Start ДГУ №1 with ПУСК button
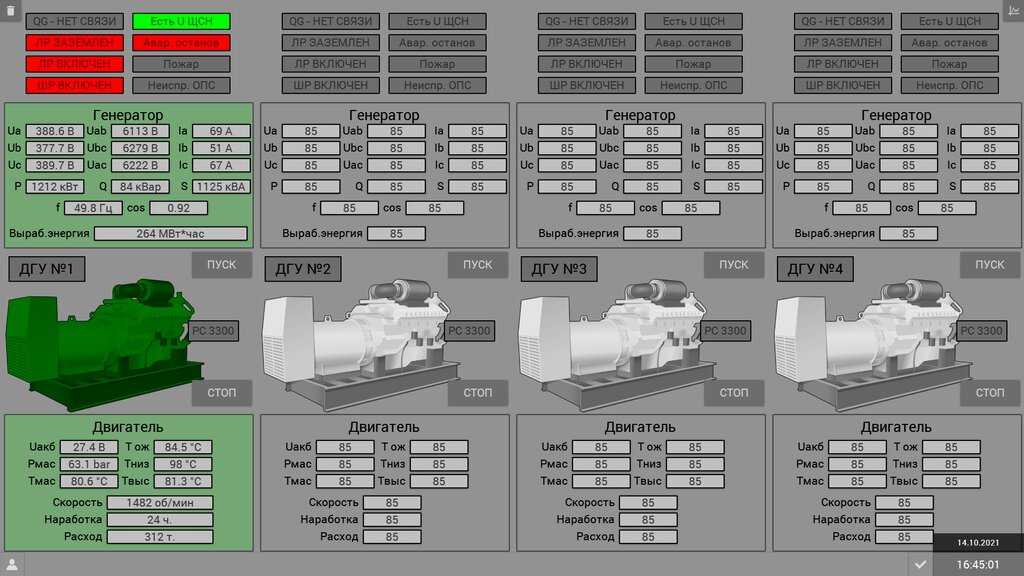This screenshot has width=1024, height=576. pyautogui.click(x=221, y=265)
